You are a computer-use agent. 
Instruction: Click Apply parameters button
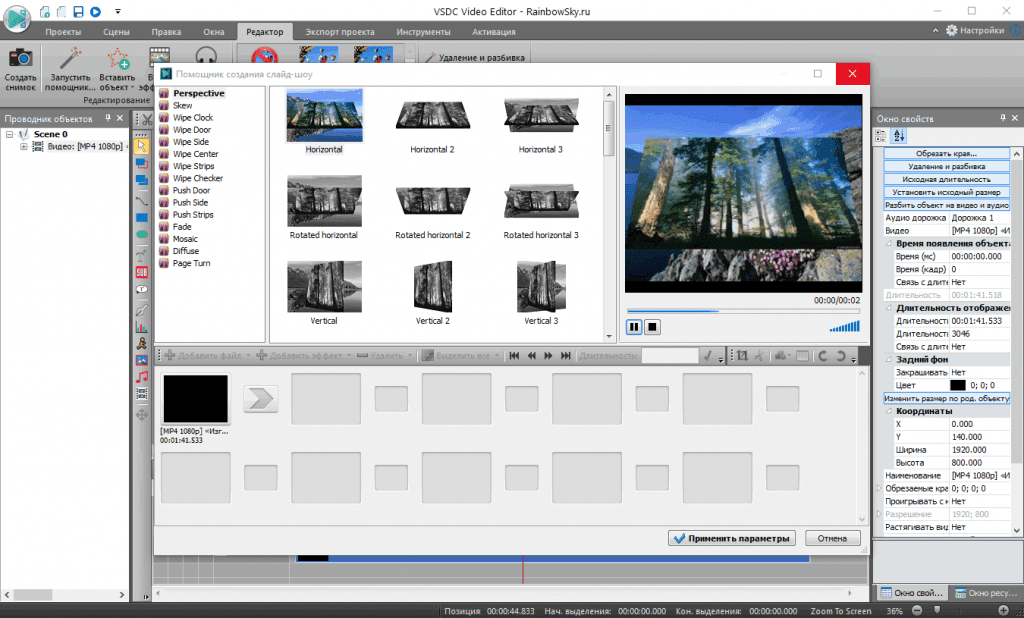click(731, 538)
